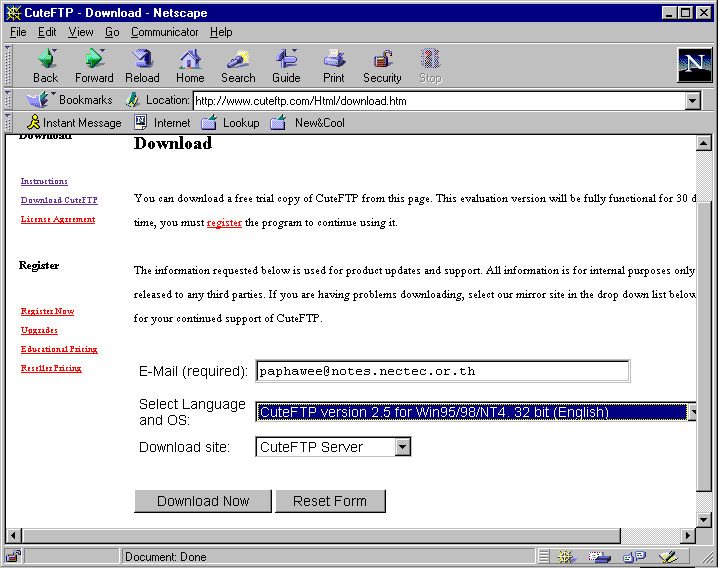Open Discussions icon in component bar
This screenshot has width=718, height=568.
click(634, 557)
